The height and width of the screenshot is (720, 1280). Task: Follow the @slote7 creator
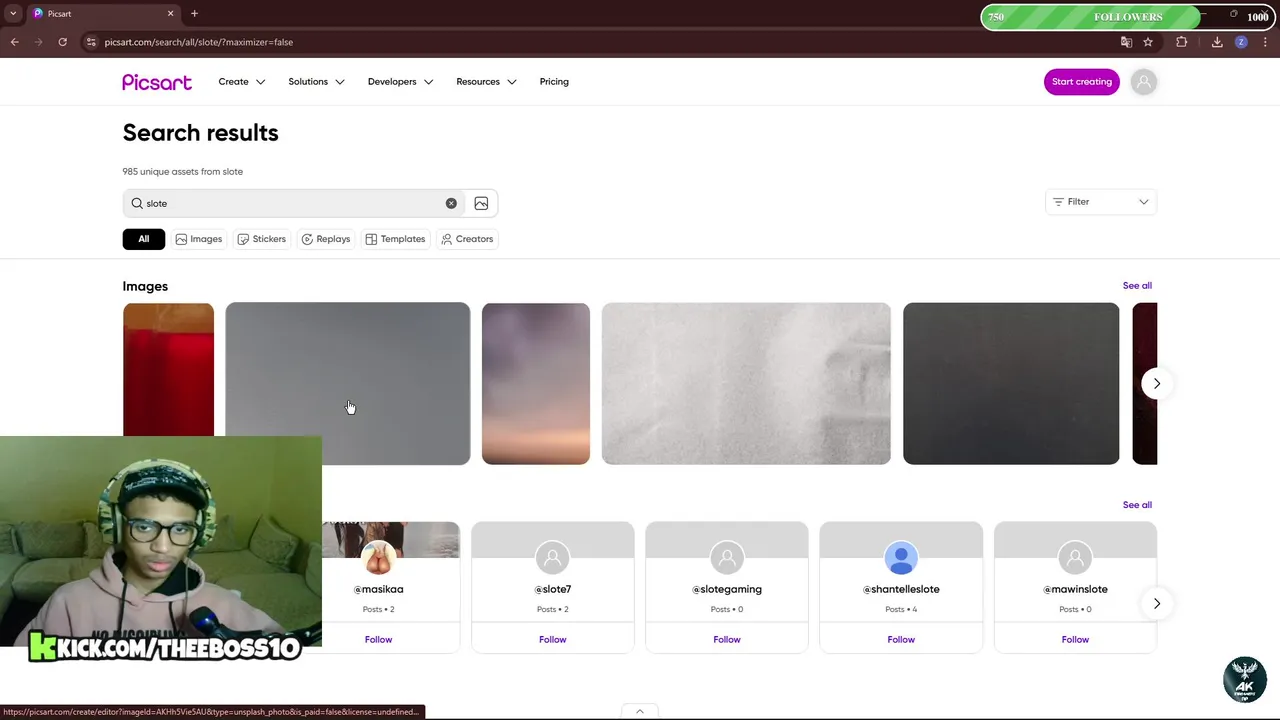pos(553,639)
